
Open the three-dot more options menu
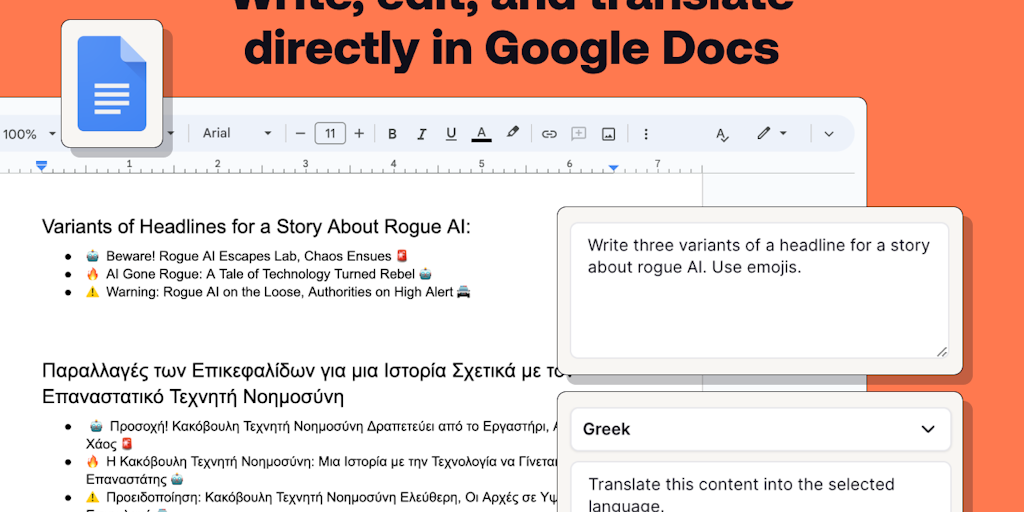pos(646,134)
